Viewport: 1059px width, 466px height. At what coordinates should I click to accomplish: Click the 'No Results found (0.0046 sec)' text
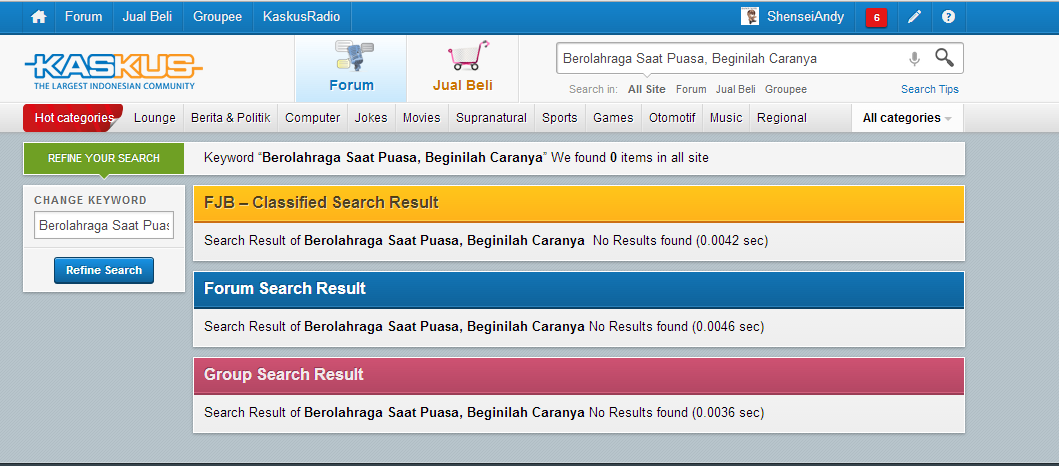[x=676, y=327]
